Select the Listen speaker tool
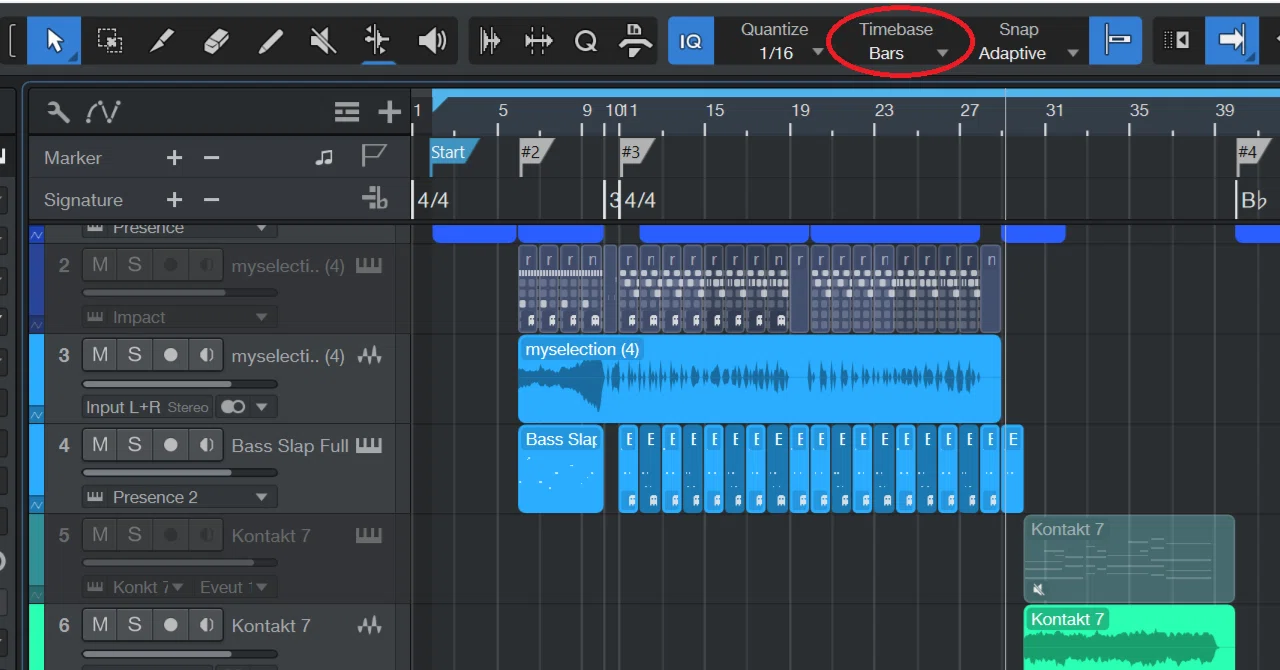Screen dimensions: 1280x670 point(432,41)
